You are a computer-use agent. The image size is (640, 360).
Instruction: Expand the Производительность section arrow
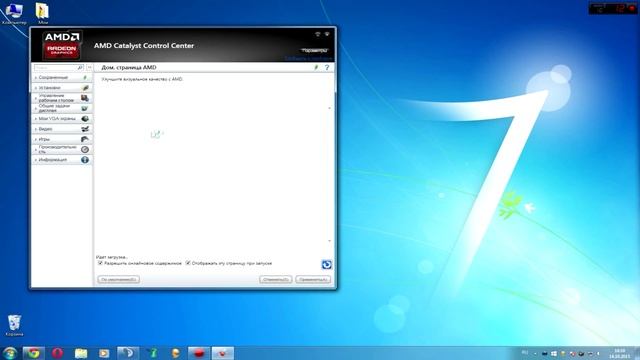(x=36, y=149)
